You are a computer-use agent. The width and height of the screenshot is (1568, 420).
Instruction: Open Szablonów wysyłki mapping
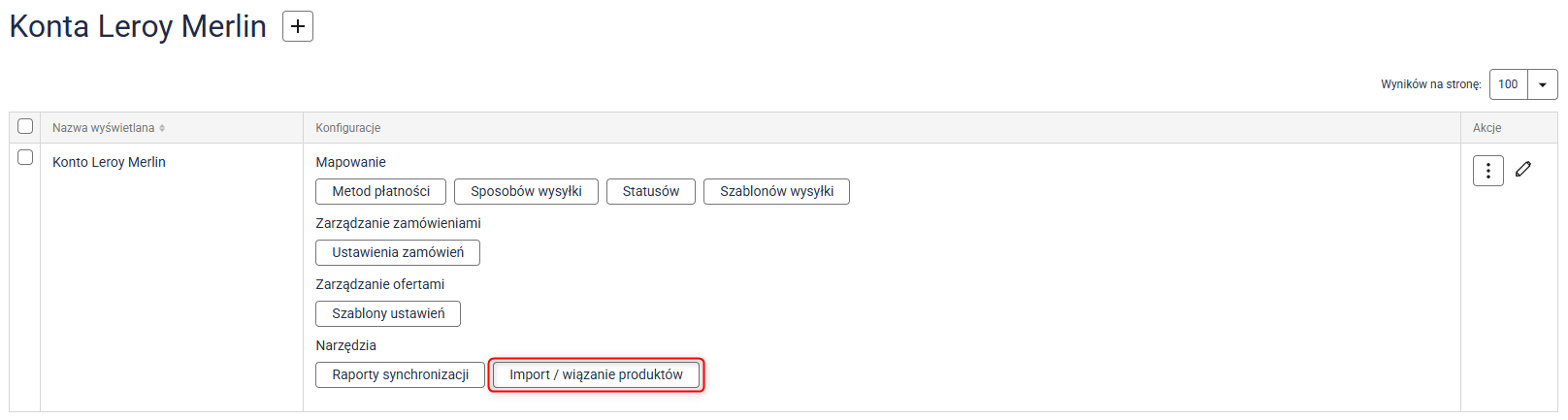(x=776, y=191)
